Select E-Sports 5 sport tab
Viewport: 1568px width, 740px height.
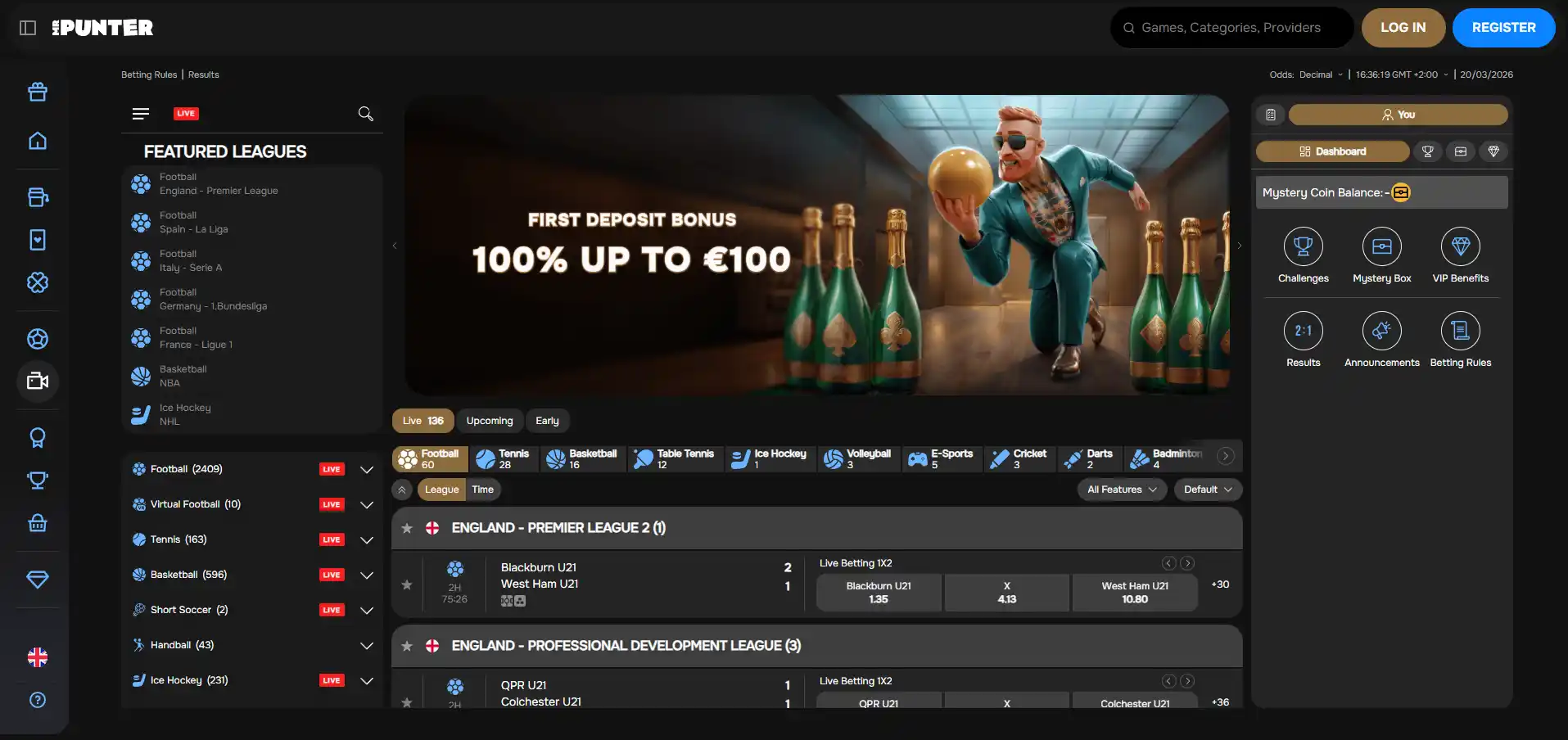point(941,459)
